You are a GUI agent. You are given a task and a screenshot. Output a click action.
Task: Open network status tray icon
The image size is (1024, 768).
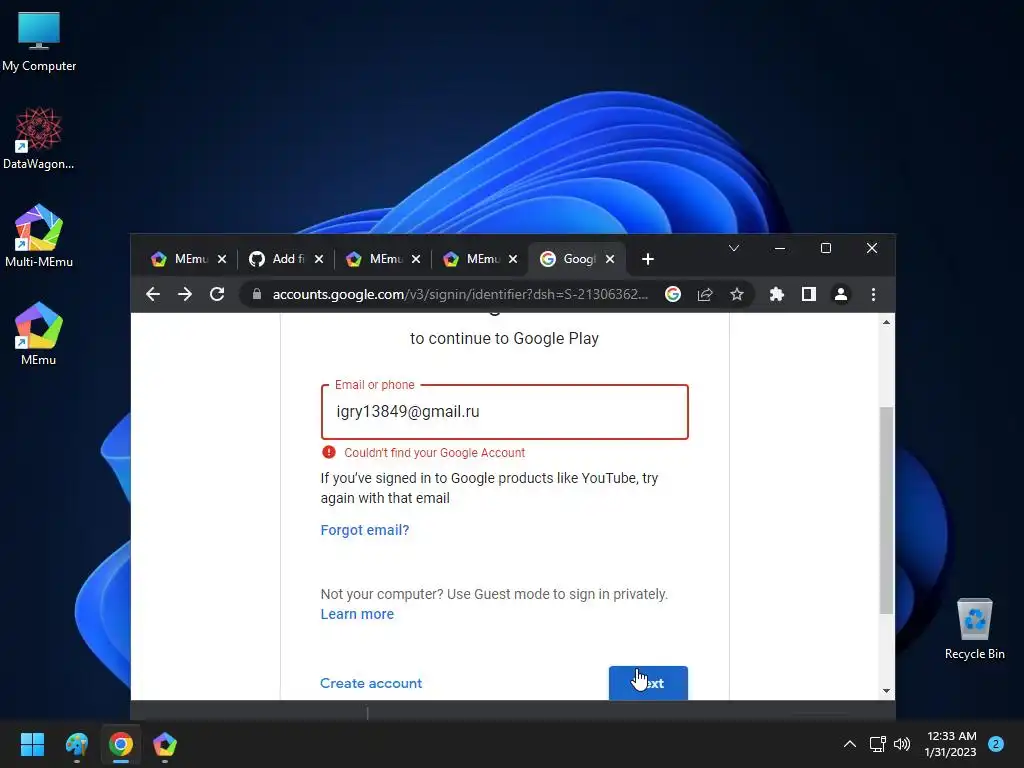pyautogui.click(x=877, y=744)
